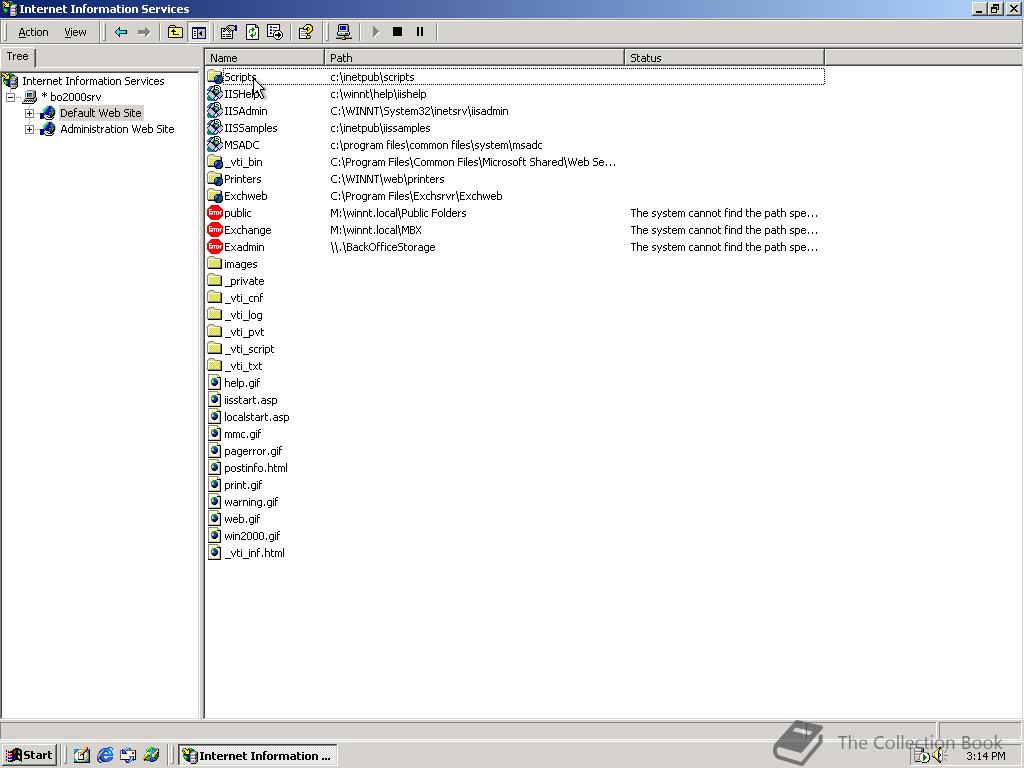Select the _vti_script folder
This screenshot has height=768, width=1024.
pyautogui.click(x=241, y=349)
